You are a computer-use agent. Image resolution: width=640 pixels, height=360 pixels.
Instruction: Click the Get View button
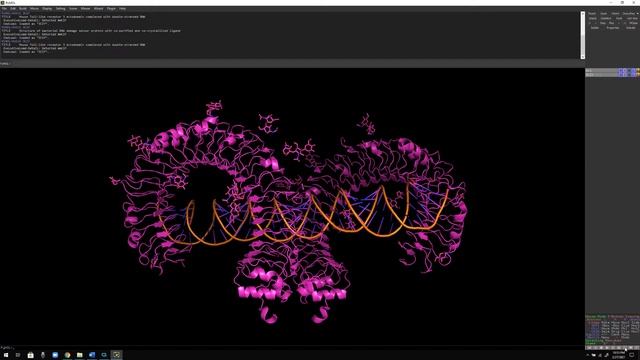tap(631, 18)
